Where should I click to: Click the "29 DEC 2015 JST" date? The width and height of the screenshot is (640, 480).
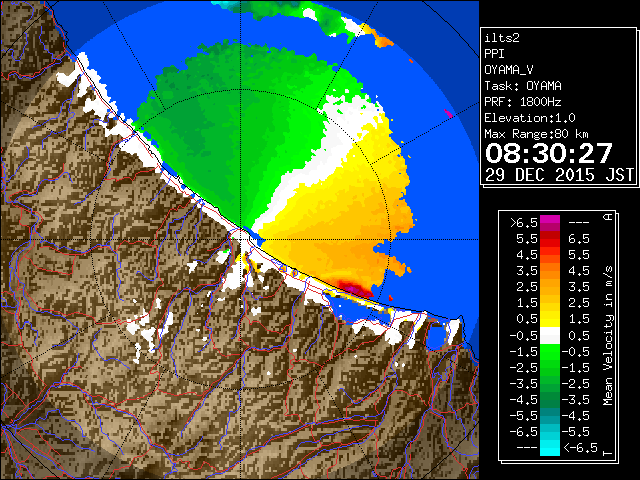559,175
